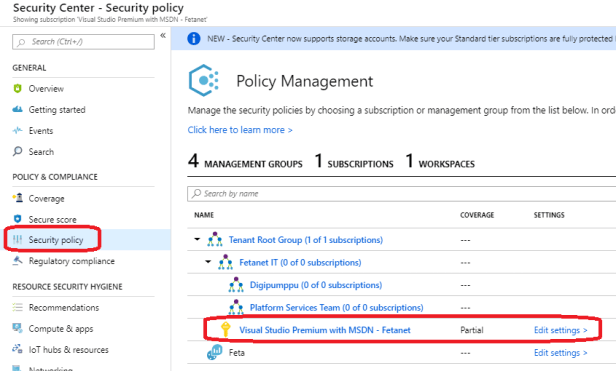Open Overview in the sidebar
Viewport: 616px width, 371px height.
tap(46, 89)
